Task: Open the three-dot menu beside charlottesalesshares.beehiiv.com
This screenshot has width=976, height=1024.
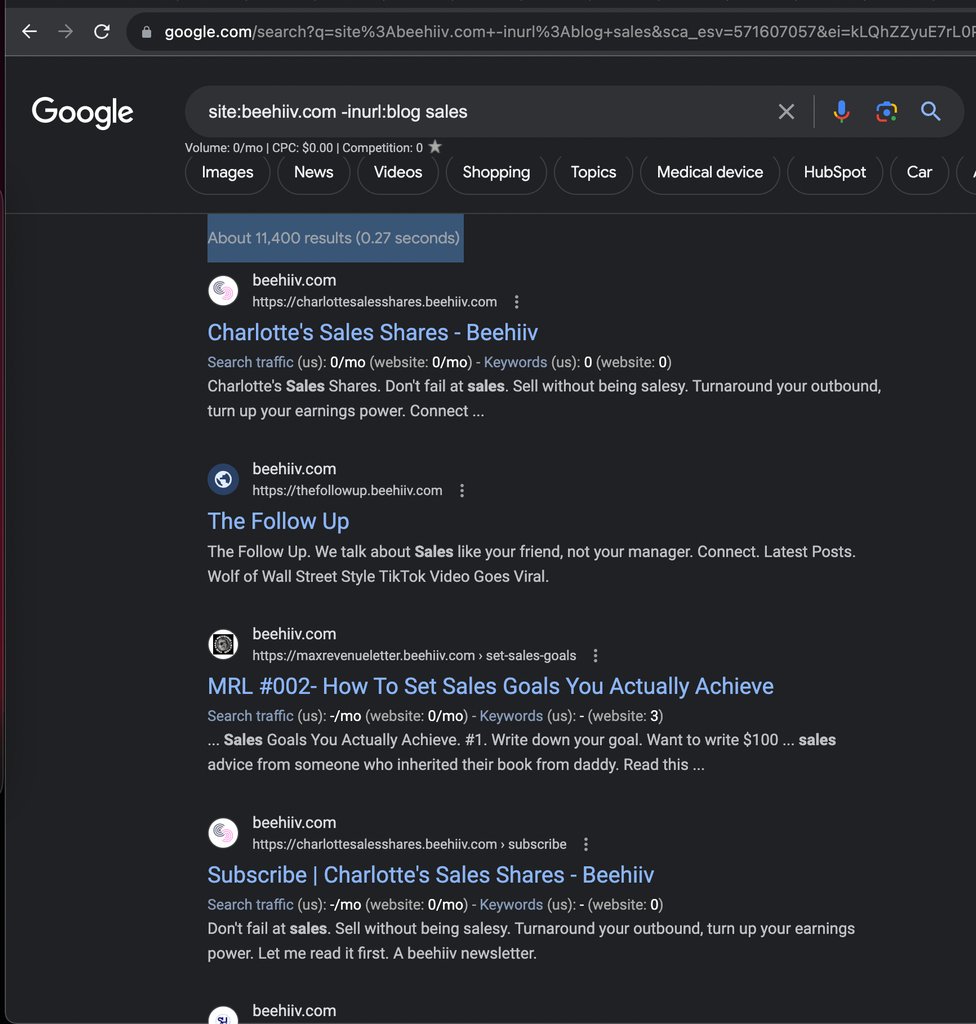Action: (x=517, y=302)
